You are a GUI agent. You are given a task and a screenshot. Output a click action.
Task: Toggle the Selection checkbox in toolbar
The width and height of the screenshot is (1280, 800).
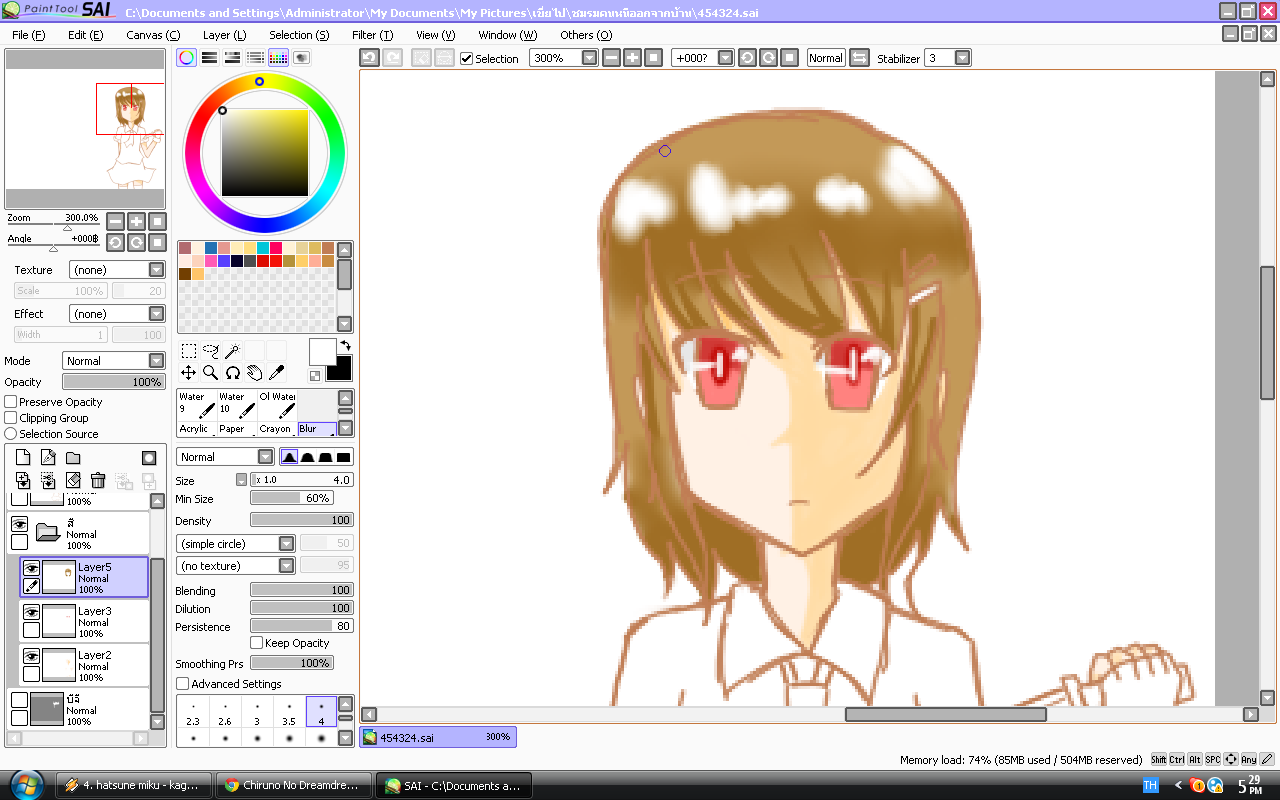point(466,58)
